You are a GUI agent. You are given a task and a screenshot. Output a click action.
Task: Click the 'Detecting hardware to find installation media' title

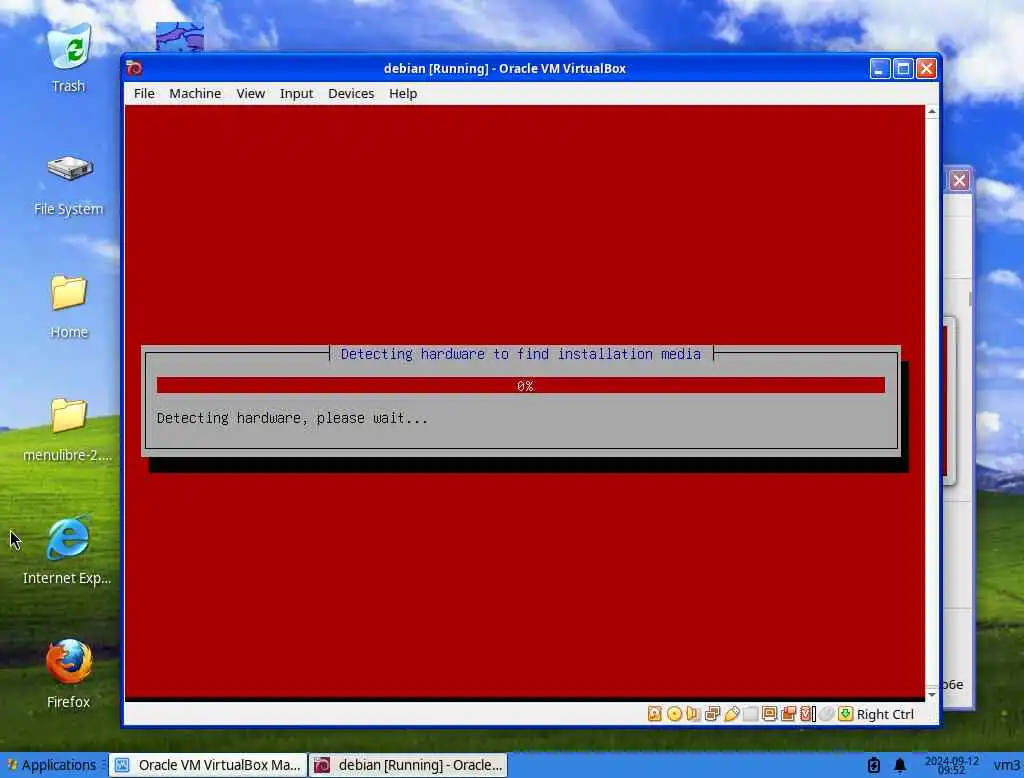pos(520,354)
